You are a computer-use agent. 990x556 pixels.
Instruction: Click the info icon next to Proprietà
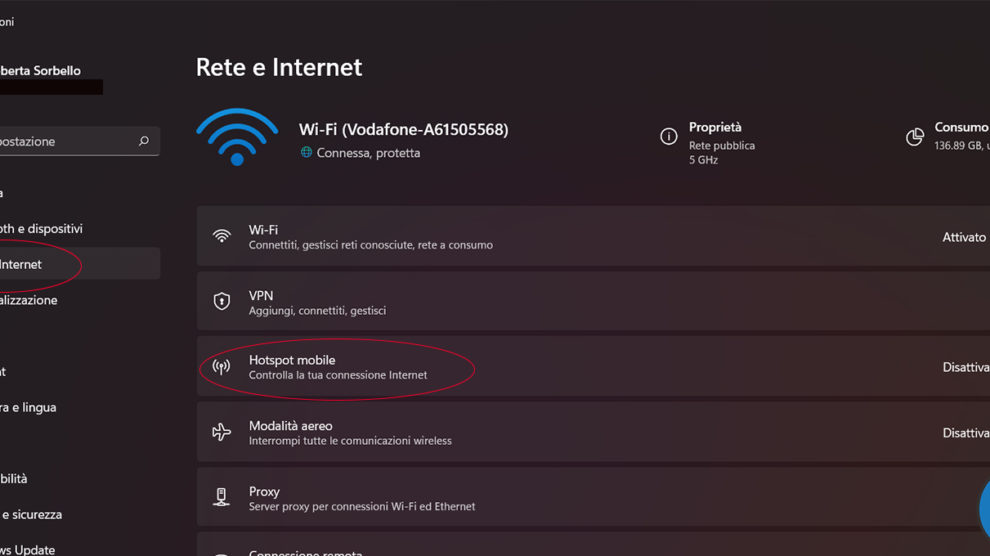point(669,137)
